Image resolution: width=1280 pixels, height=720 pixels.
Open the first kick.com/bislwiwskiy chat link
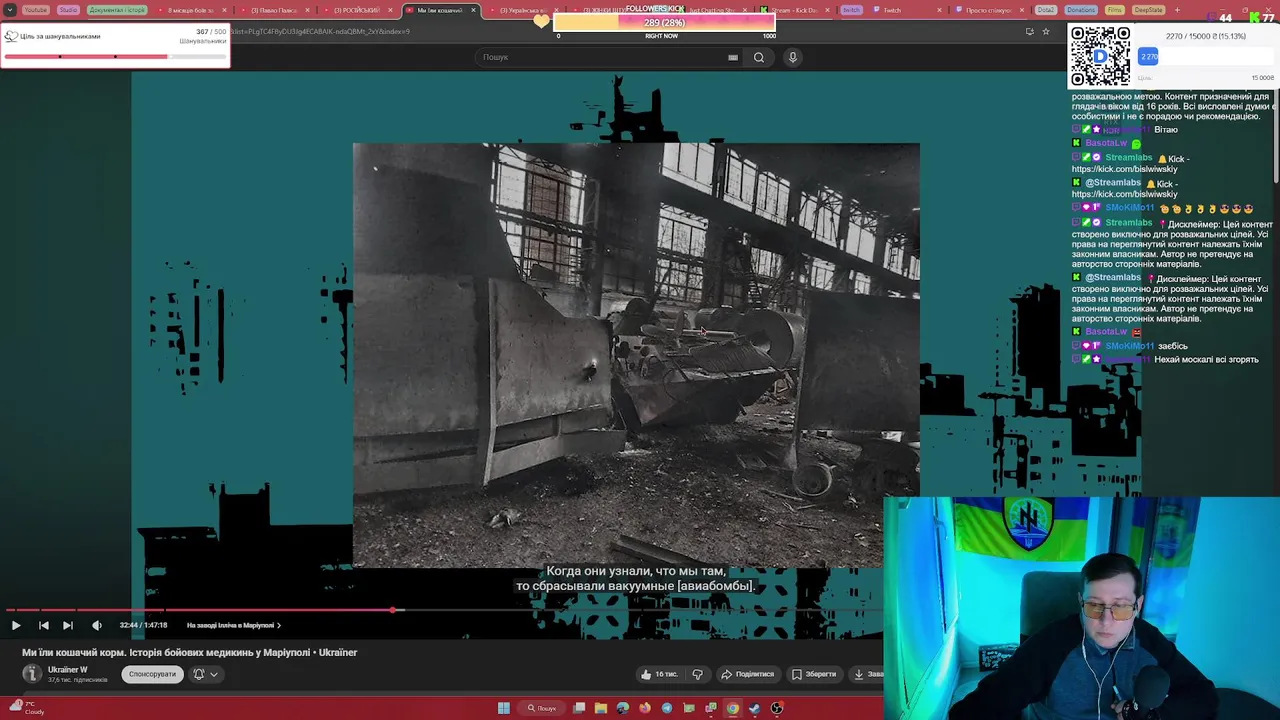(1124, 169)
